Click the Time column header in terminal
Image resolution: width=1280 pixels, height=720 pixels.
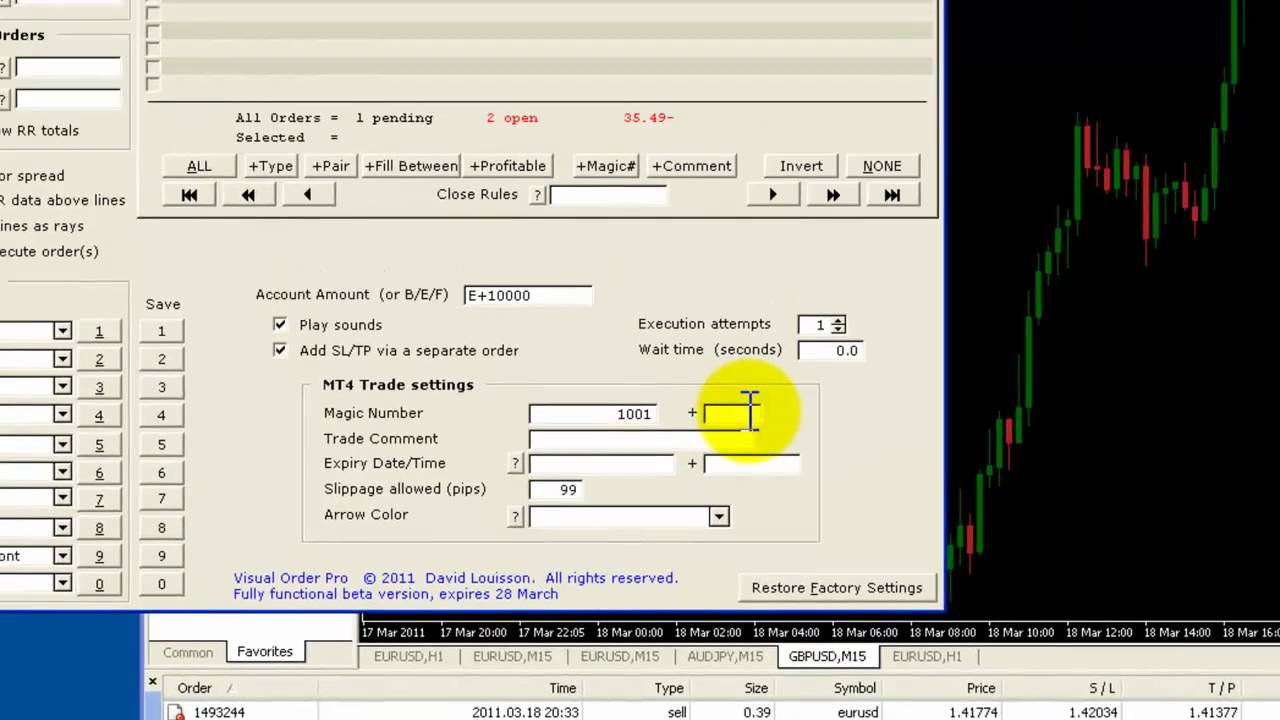tap(562, 688)
